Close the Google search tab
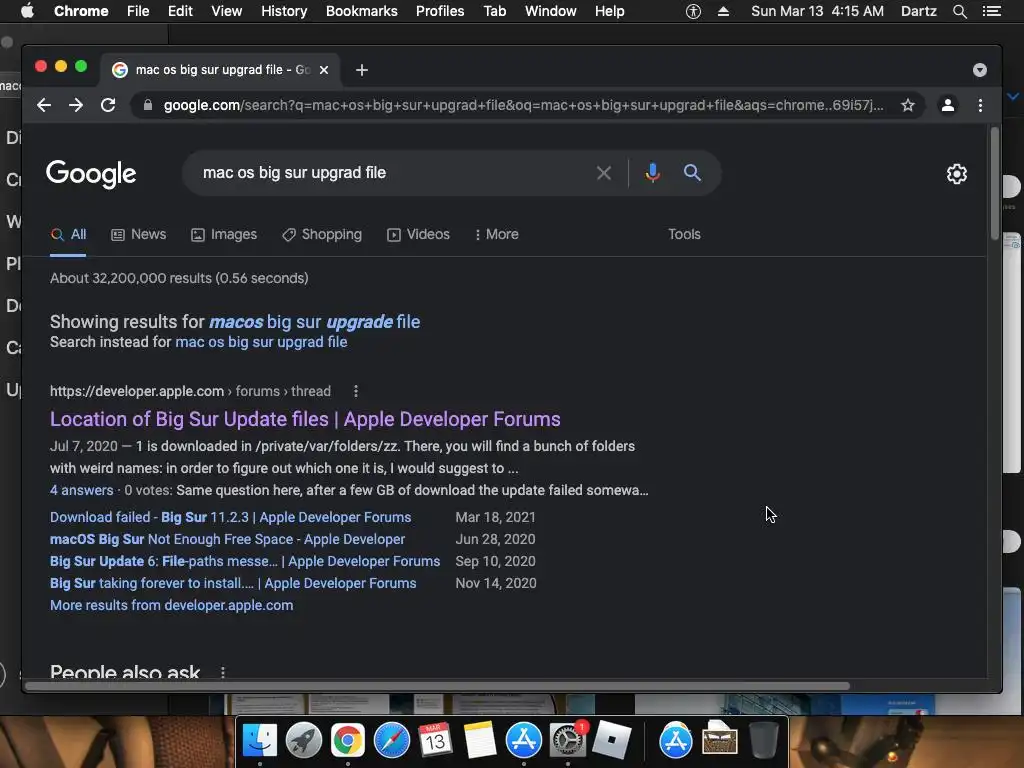 click(x=324, y=70)
